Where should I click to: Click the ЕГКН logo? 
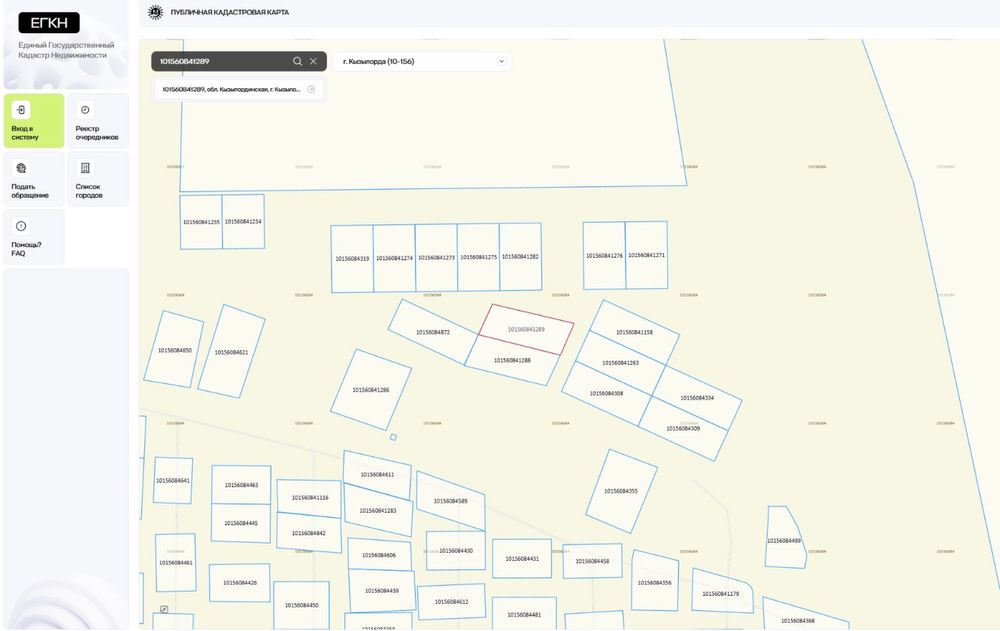[x=49, y=23]
